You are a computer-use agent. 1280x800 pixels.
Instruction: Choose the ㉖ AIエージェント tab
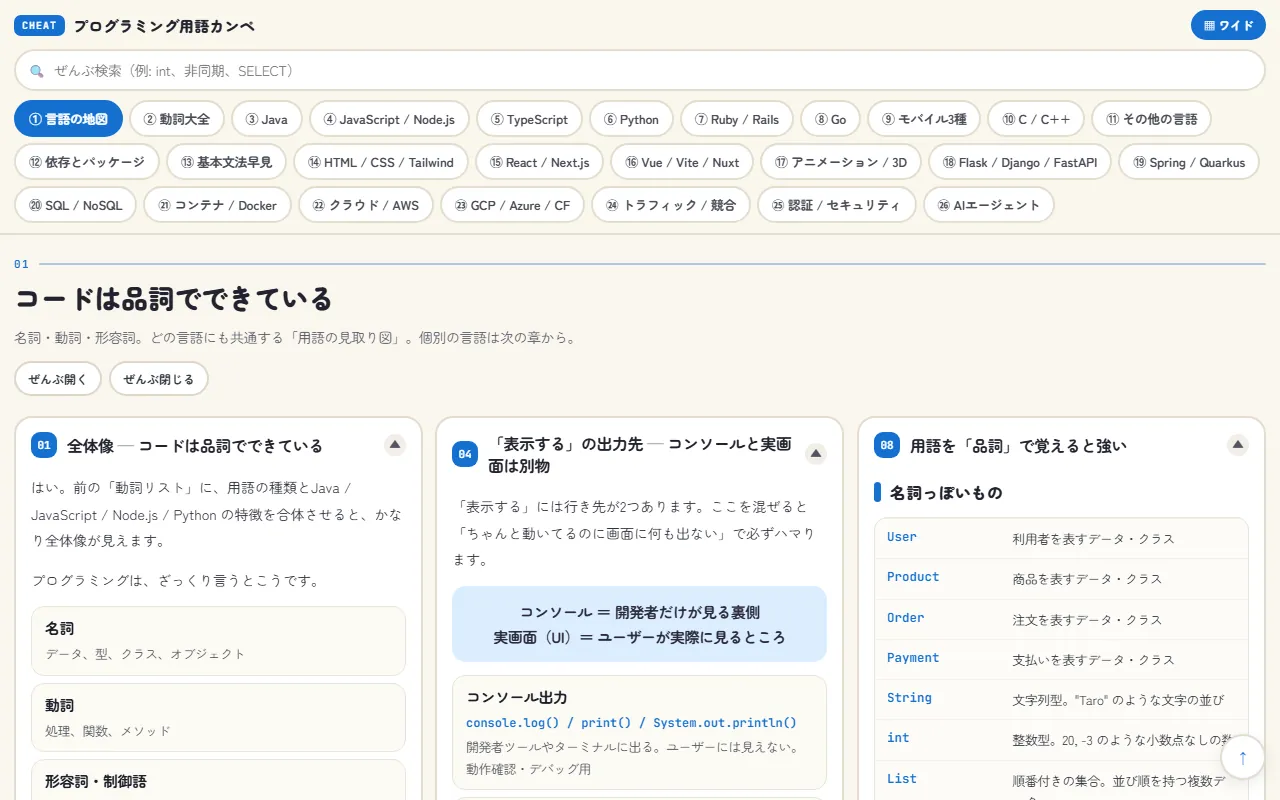coord(989,205)
